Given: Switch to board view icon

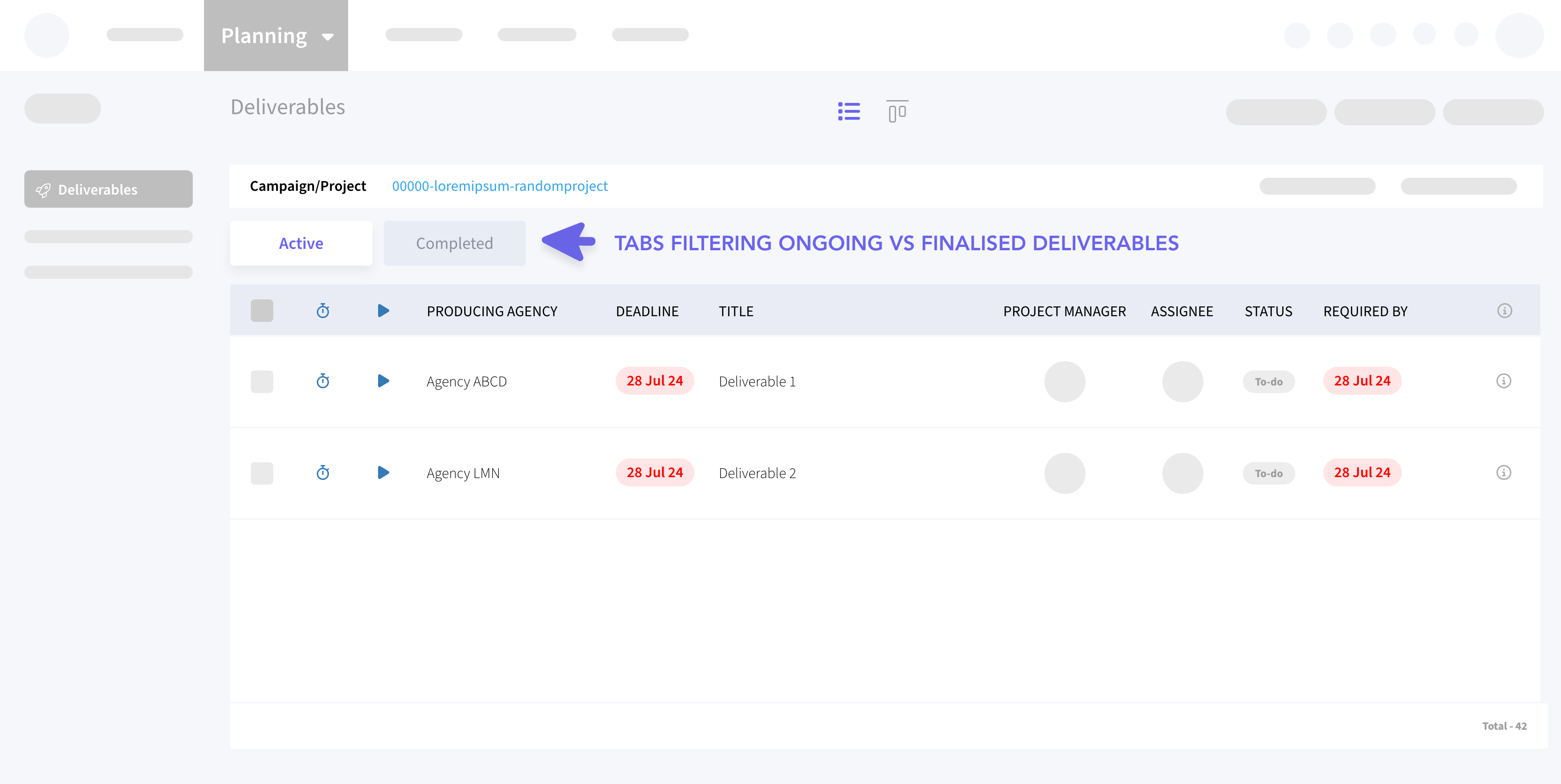Looking at the screenshot, I should (897, 111).
